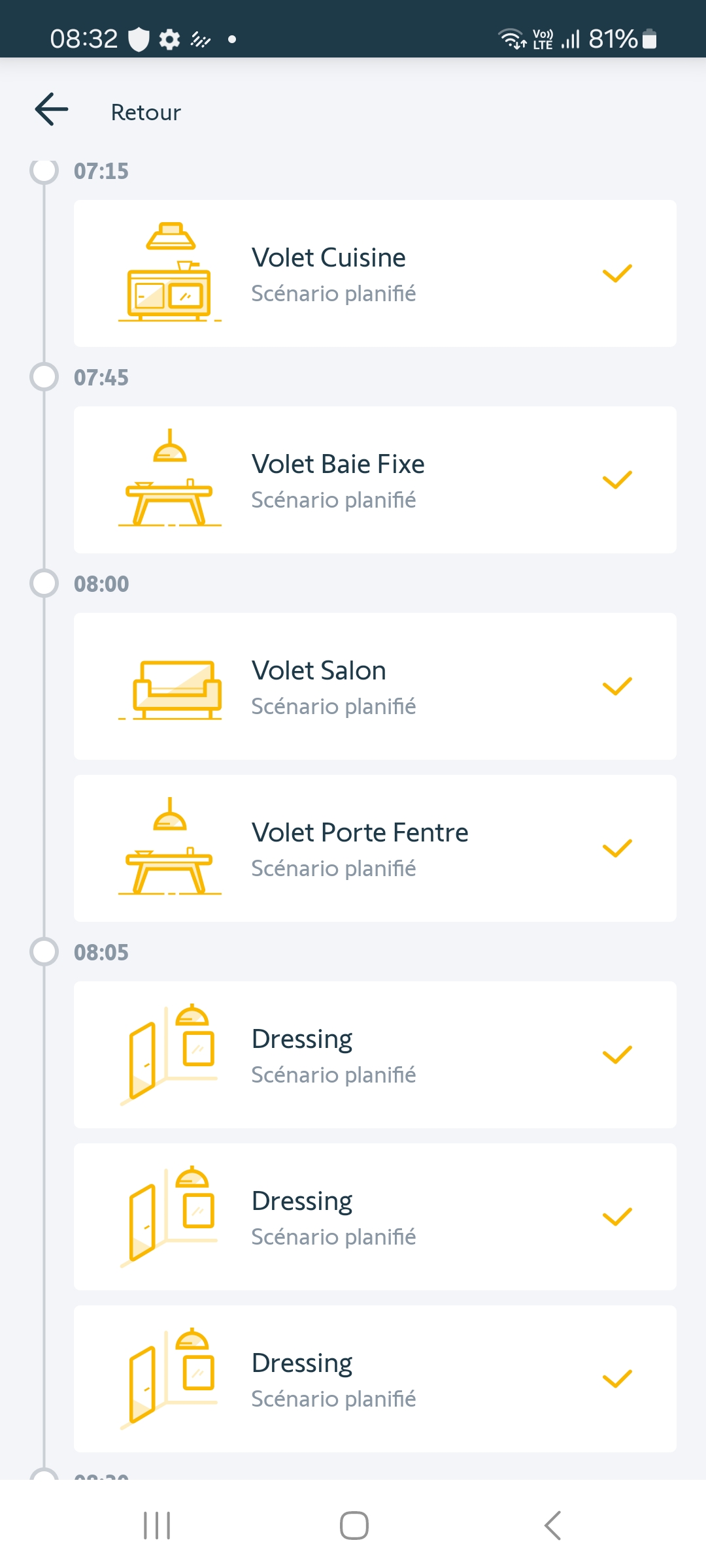Image resolution: width=706 pixels, height=1568 pixels.
Task: Tap the Volet Baie Fixe dining table icon
Action: [x=170, y=478]
